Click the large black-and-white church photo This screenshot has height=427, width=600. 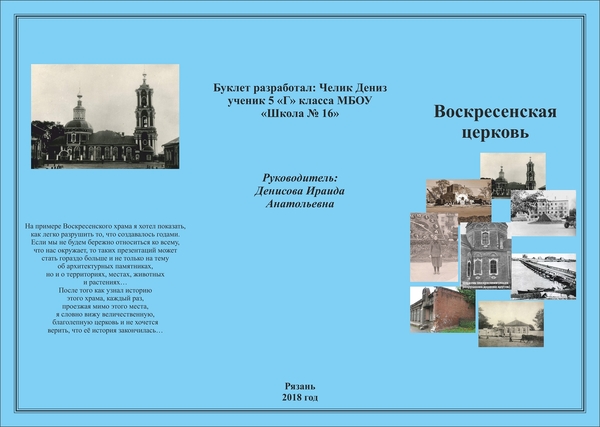pos(105,116)
